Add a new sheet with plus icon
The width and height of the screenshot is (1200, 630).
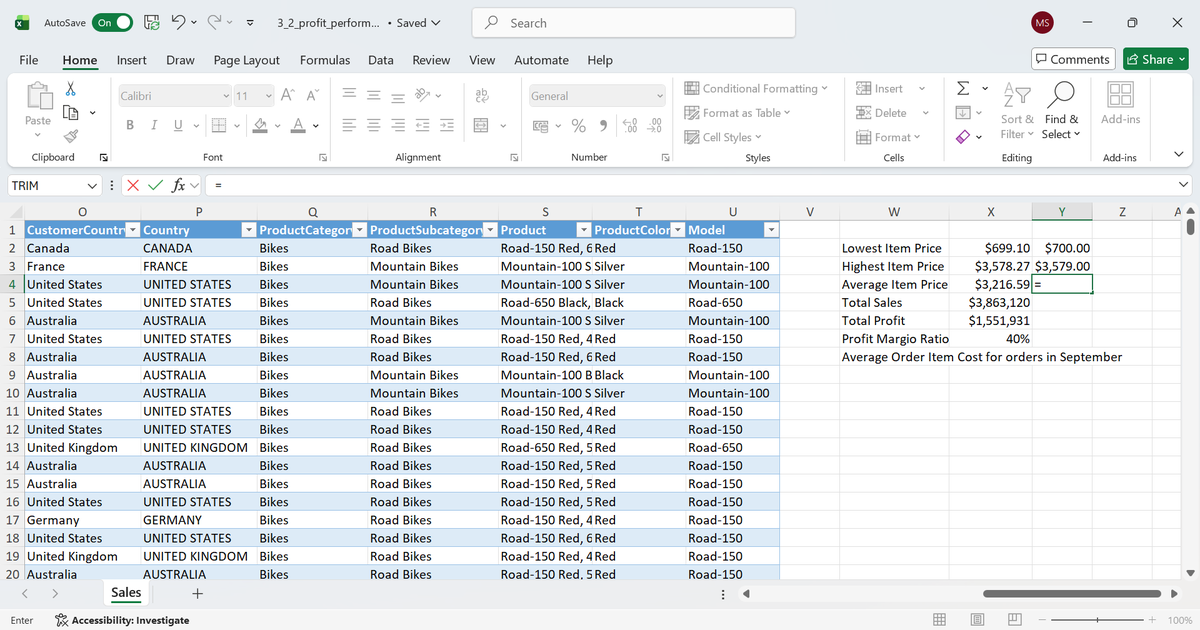click(x=198, y=593)
